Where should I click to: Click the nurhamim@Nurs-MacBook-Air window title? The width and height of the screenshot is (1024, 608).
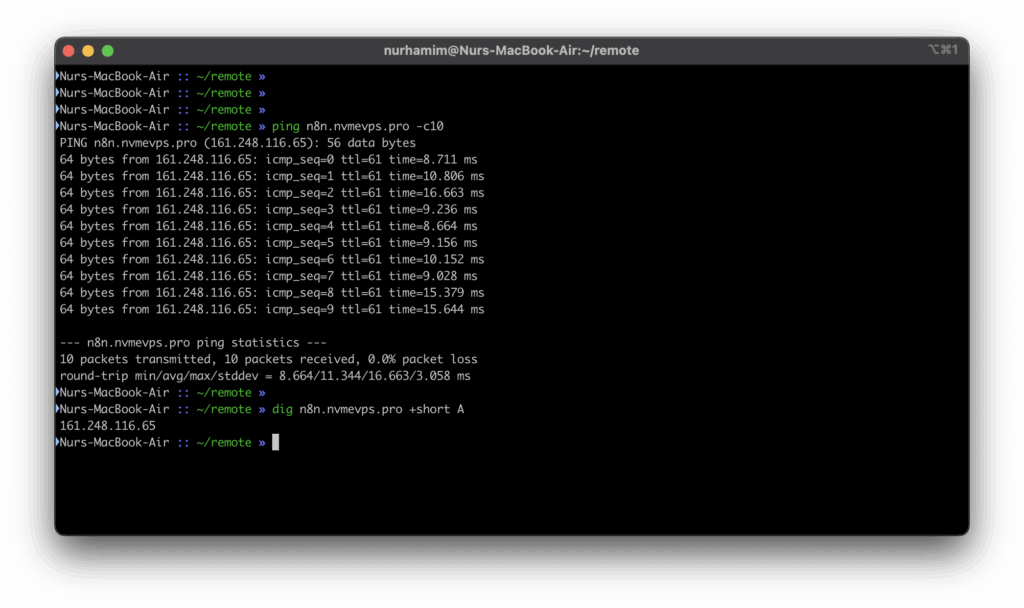[x=511, y=50]
